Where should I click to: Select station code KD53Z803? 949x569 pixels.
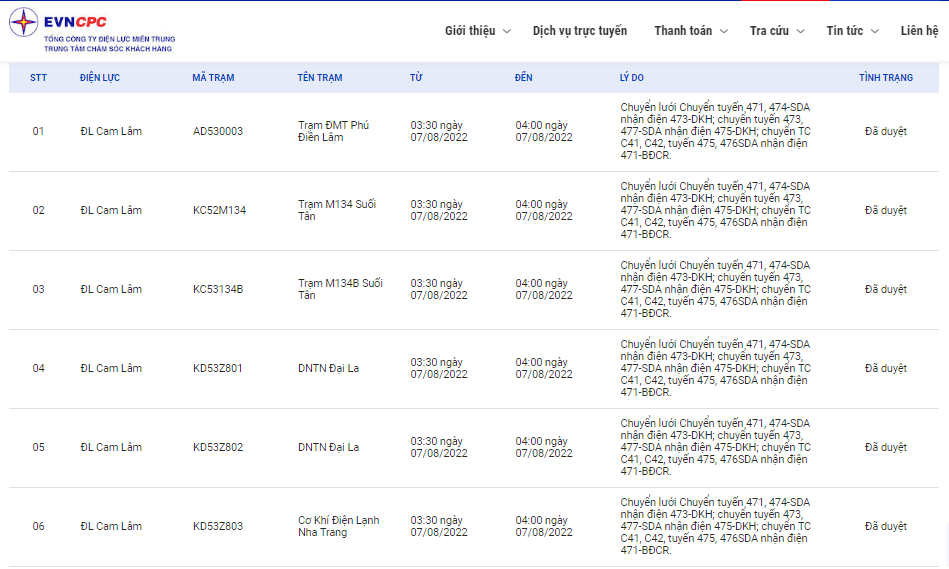(x=218, y=527)
